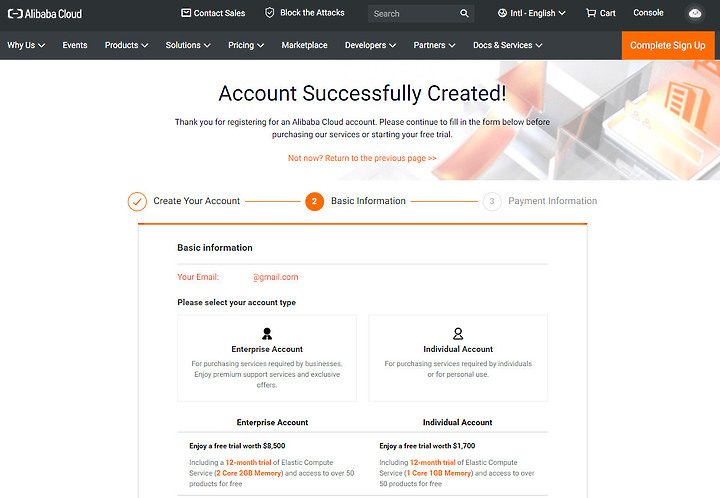Expand the Solutions menu
The image size is (720, 498).
click(x=188, y=45)
